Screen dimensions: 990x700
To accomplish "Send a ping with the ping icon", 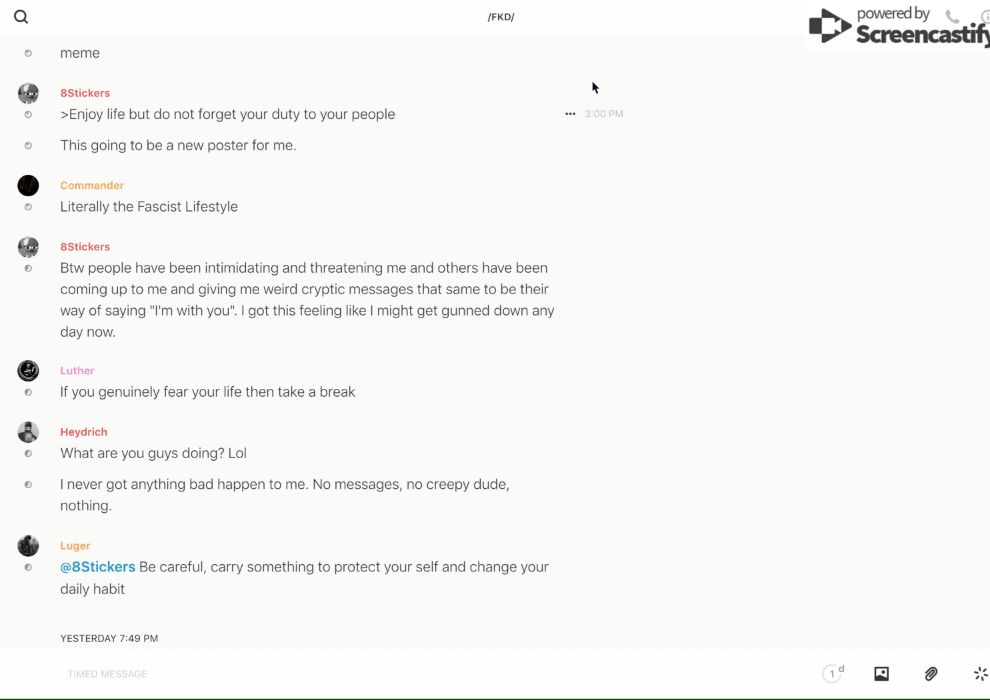I will point(980,674).
